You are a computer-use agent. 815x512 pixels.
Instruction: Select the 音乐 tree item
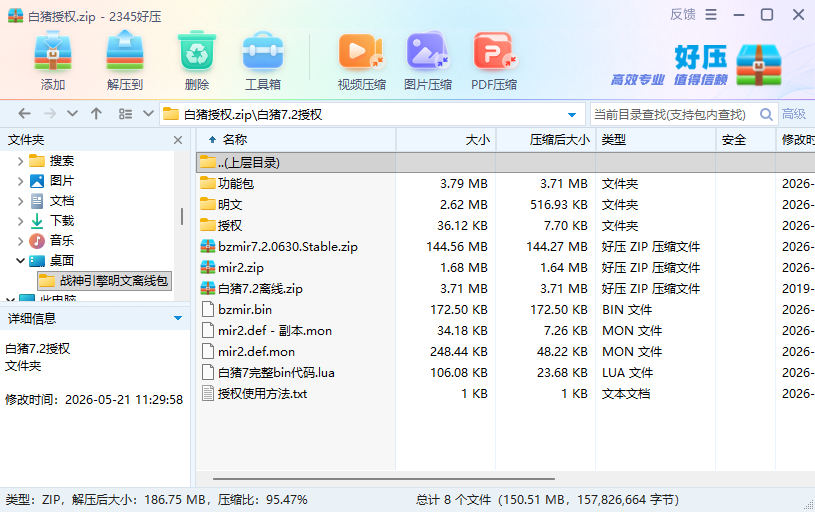click(x=61, y=241)
